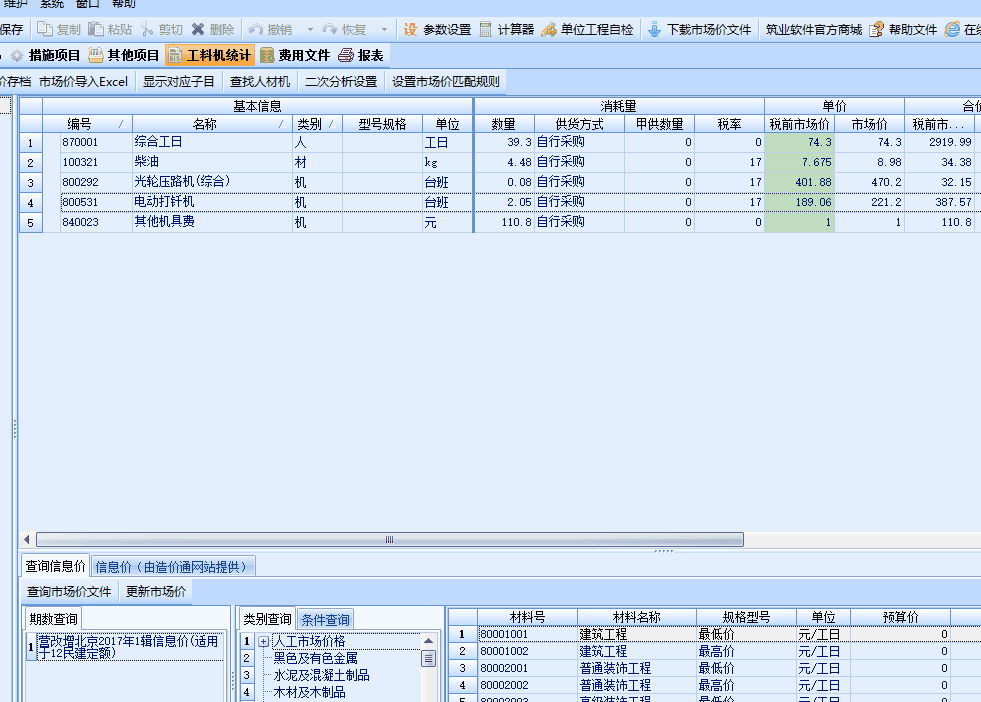Image resolution: width=981 pixels, height=702 pixels.
Task: Open the 恢复 redo dropdown arrow
Action: 384,30
